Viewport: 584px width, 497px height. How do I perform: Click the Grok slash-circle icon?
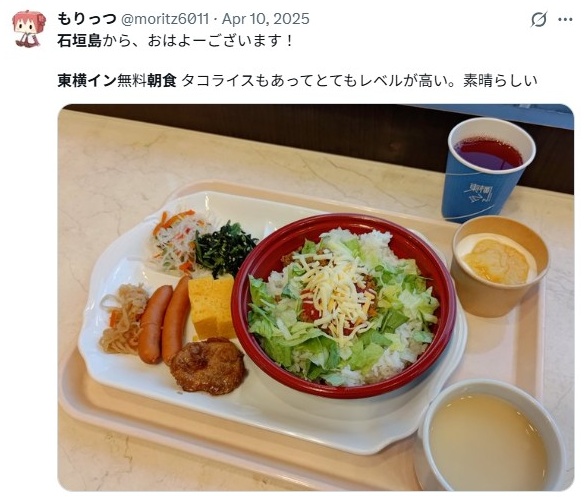(x=539, y=19)
